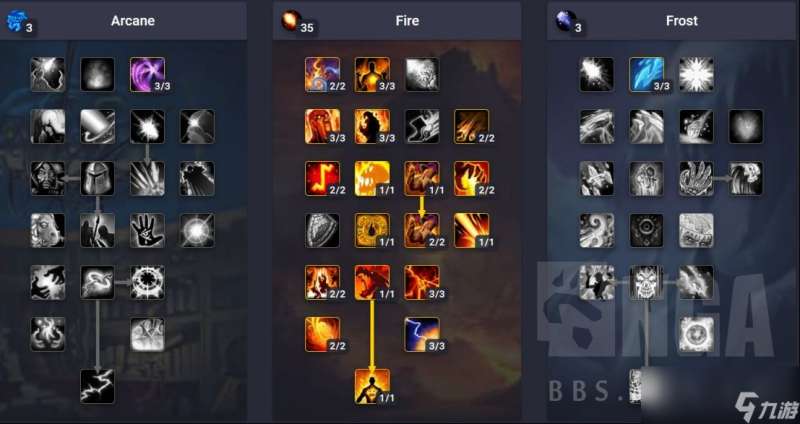Click the helmet icon in Arcane tree
The image size is (800, 424).
[97, 179]
